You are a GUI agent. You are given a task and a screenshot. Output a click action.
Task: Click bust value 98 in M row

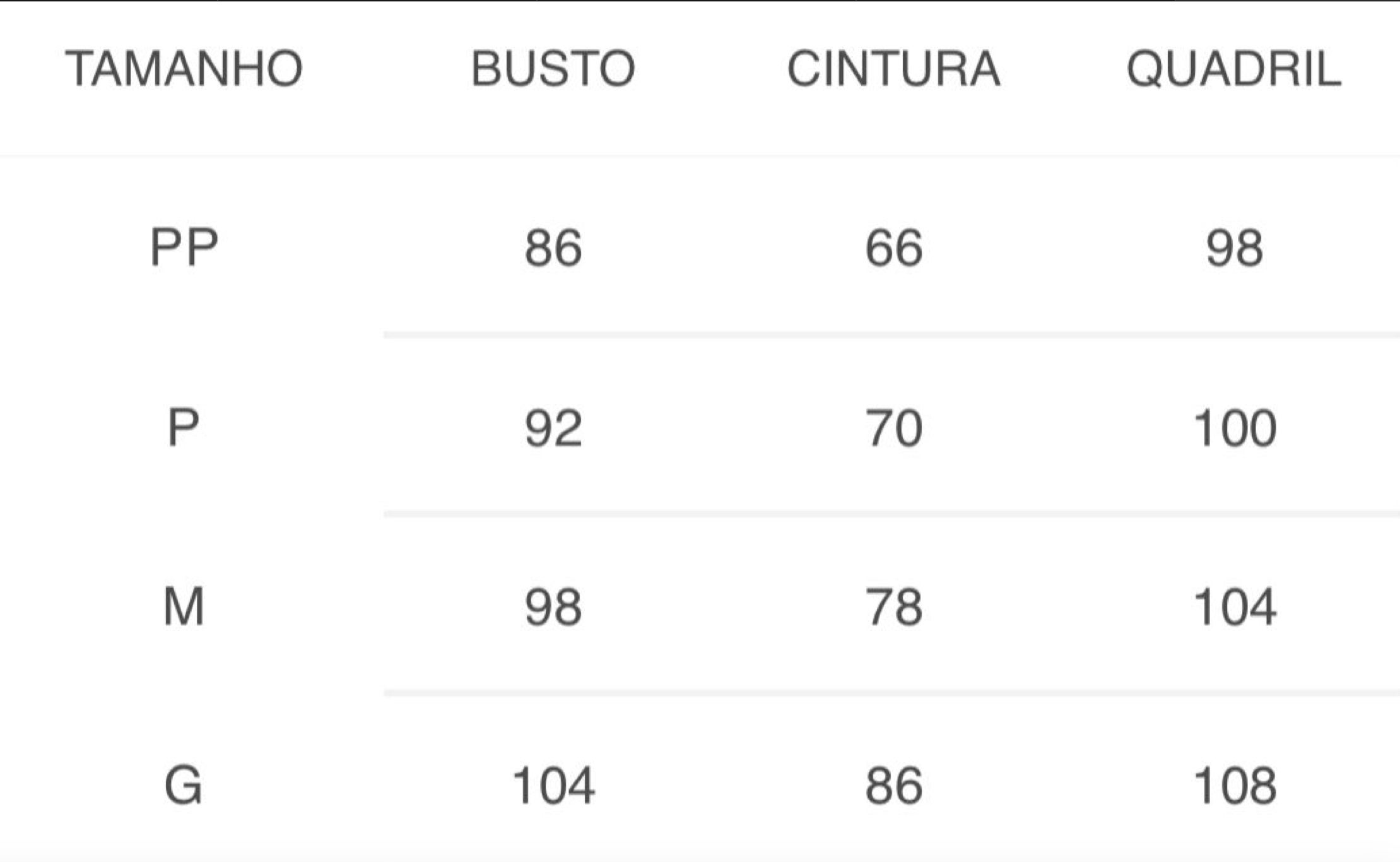click(x=553, y=608)
